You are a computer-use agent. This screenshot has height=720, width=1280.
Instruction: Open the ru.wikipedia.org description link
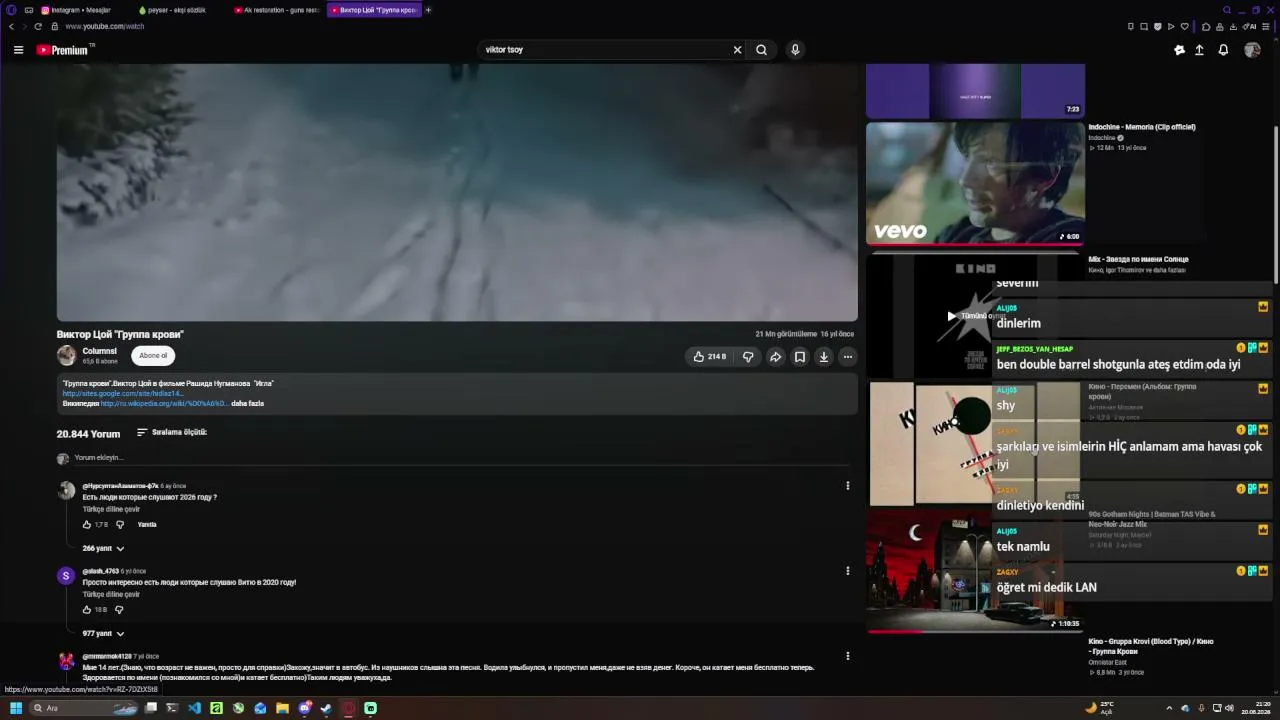(x=163, y=403)
